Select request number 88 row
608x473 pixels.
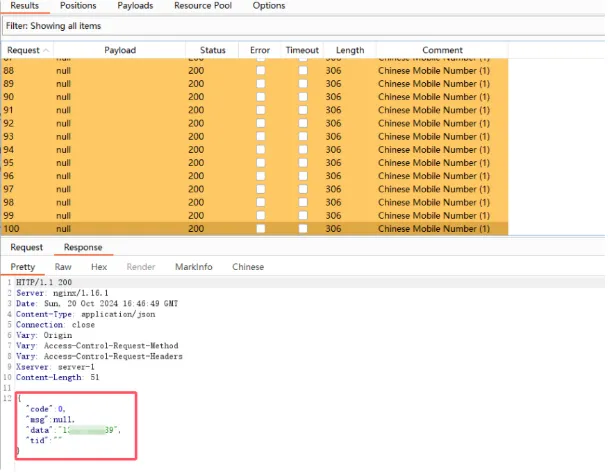coord(255,71)
